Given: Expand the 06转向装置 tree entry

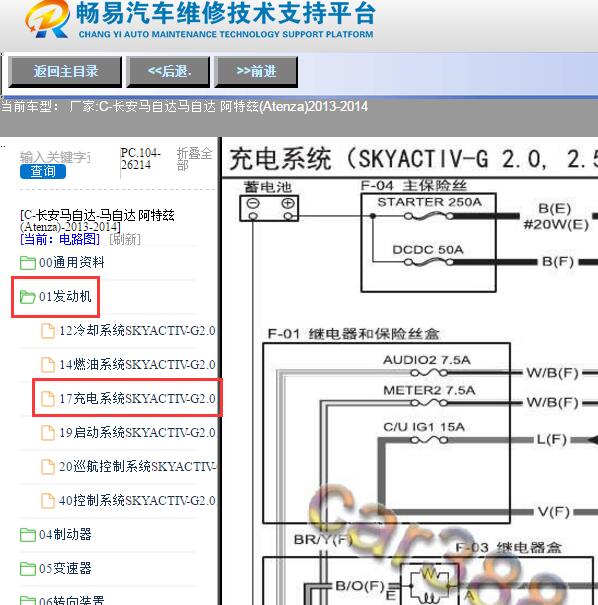Looking at the screenshot, I should coord(72,600).
